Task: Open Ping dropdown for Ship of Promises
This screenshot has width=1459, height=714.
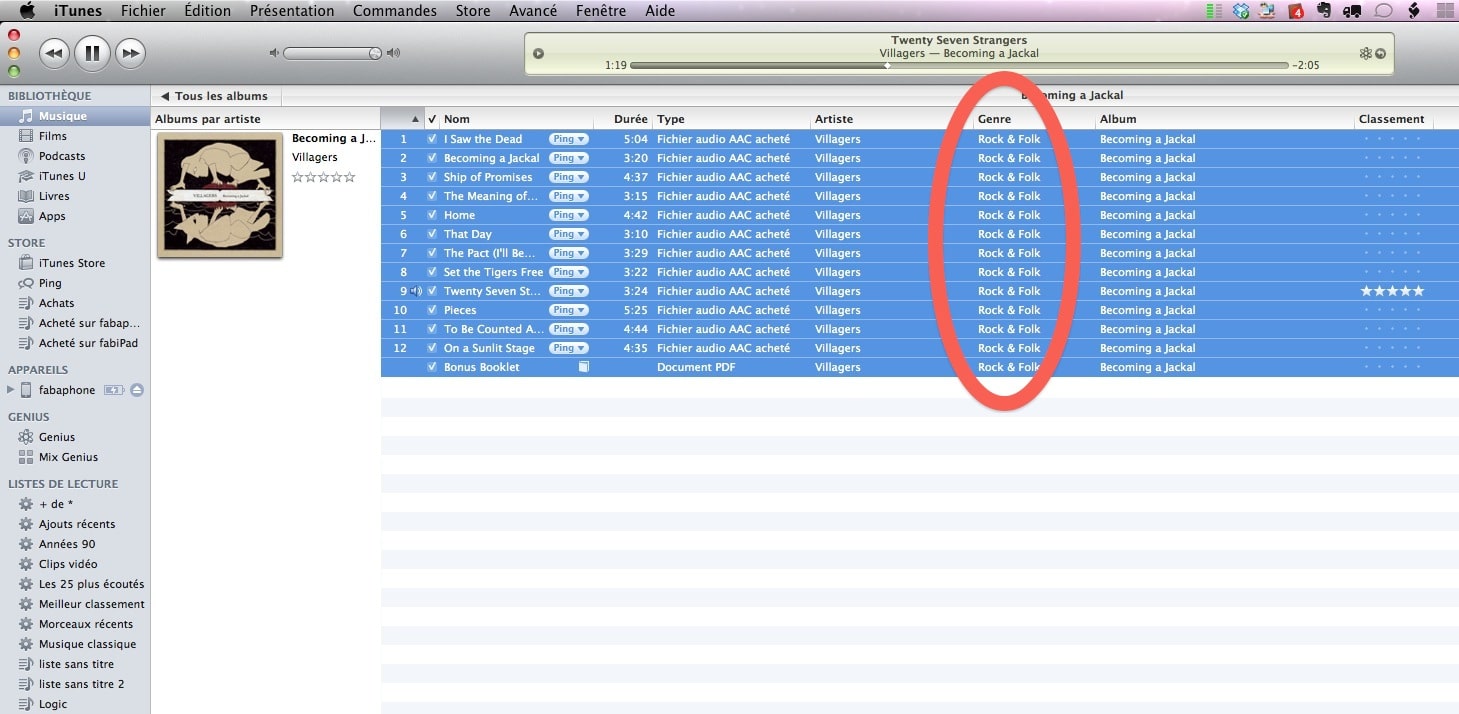Action: [568, 177]
